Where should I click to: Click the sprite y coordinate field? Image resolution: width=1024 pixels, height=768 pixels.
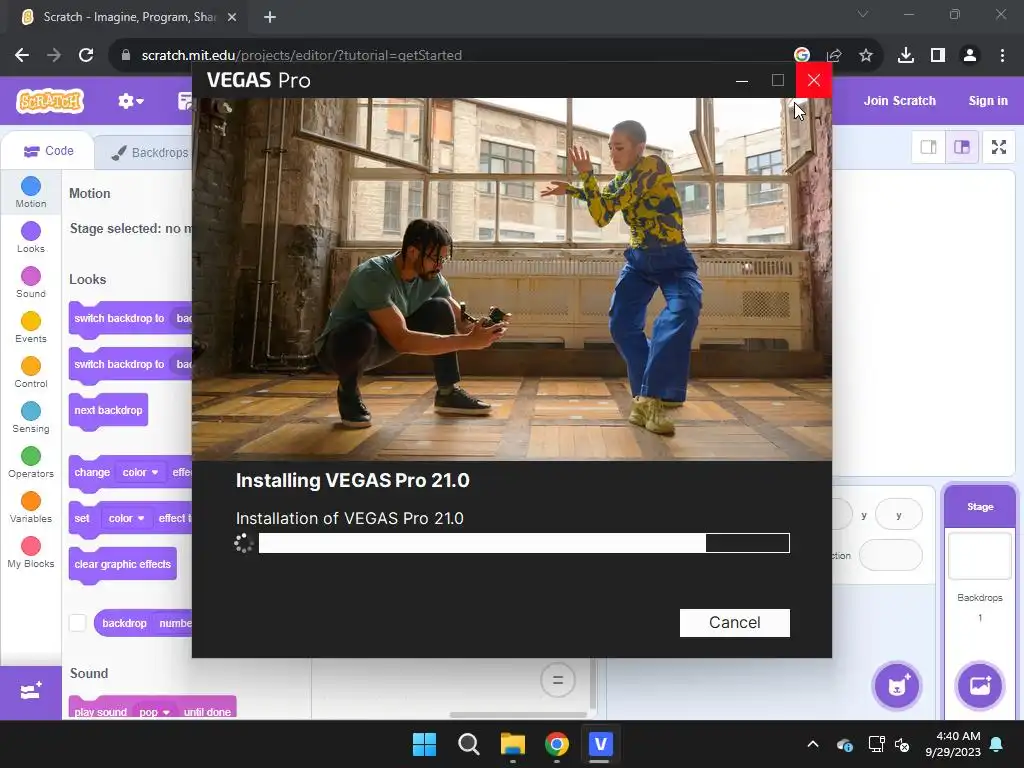(899, 515)
